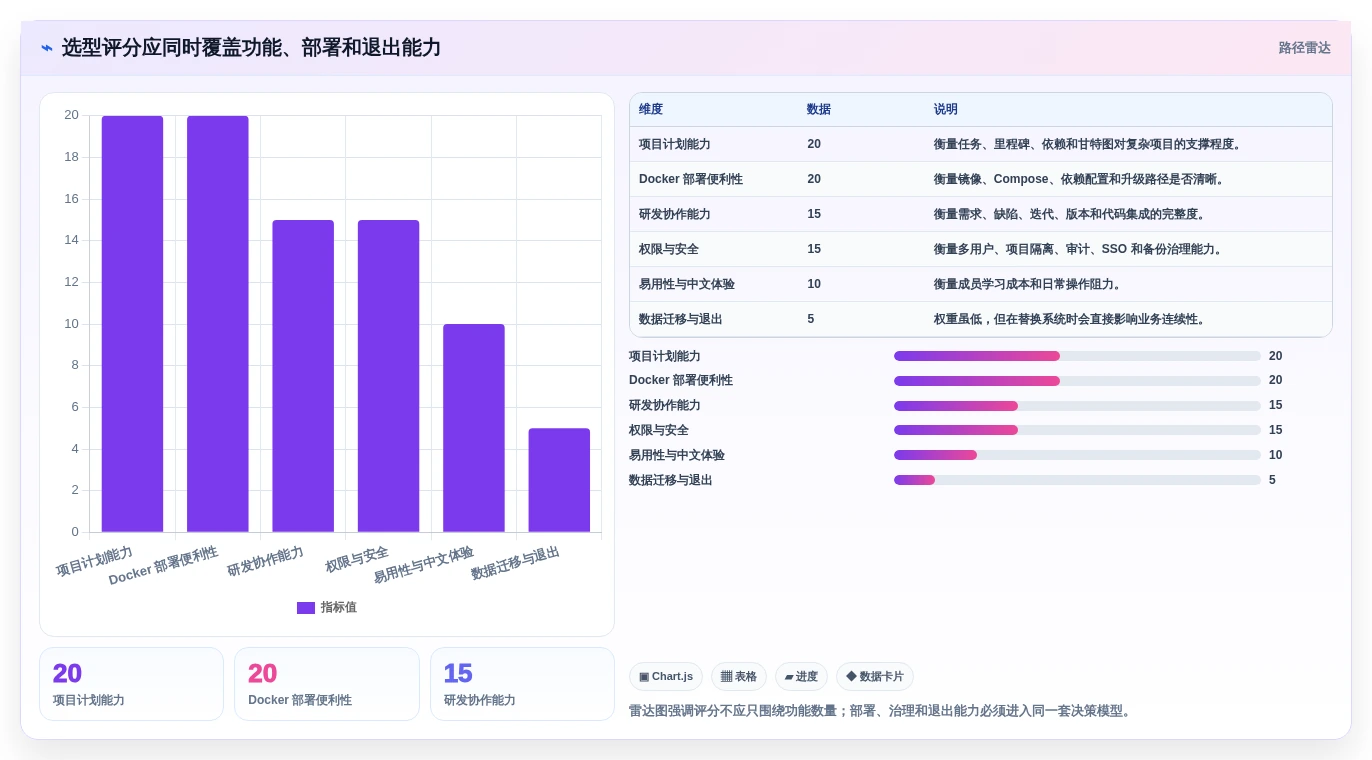Viewport: 1372px width, 760px height.
Task: Select the 进度 tag chip
Action: tap(801, 677)
